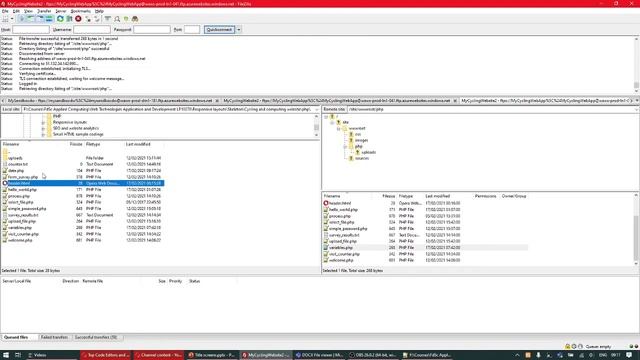Select css folder in remote tree
This screenshot has height=360, width=640.
[358, 134]
